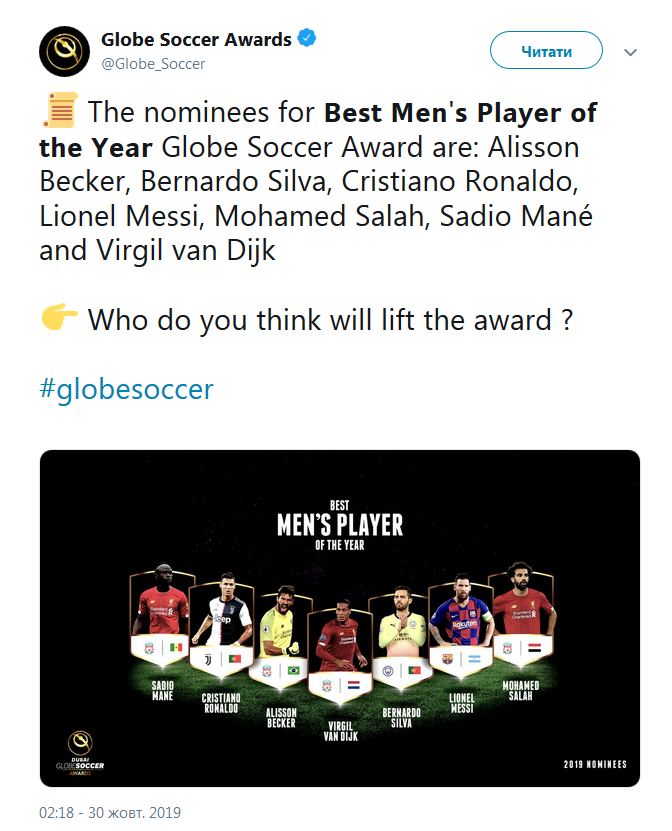Image resolution: width=672 pixels, height=831 pixels.
Task: Click the Globe Soccer Awards profile avatar
Action: pyautogui.click(x=65, y=51)
